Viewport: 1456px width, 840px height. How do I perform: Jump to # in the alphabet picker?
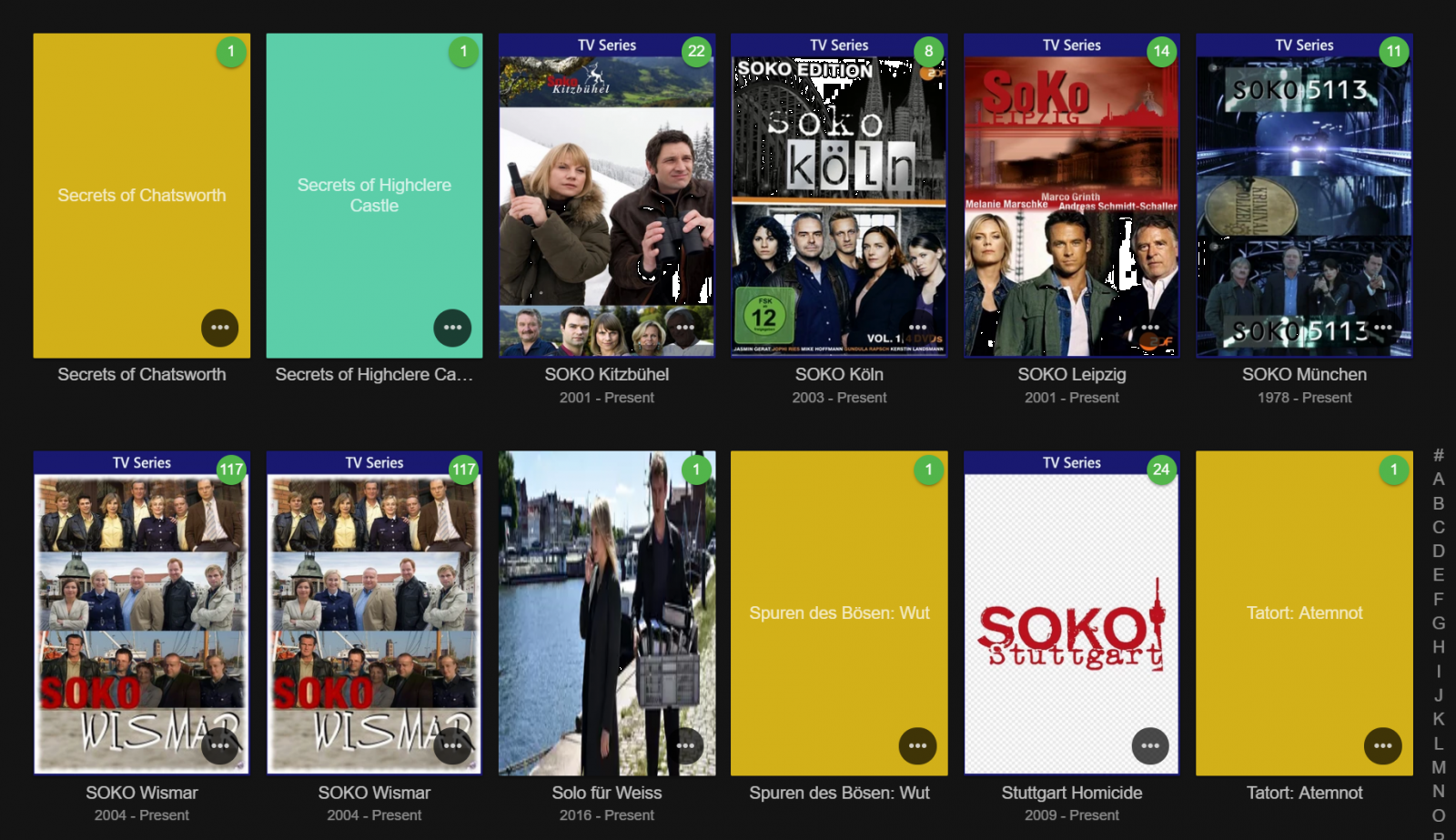tap(1439, 455)
